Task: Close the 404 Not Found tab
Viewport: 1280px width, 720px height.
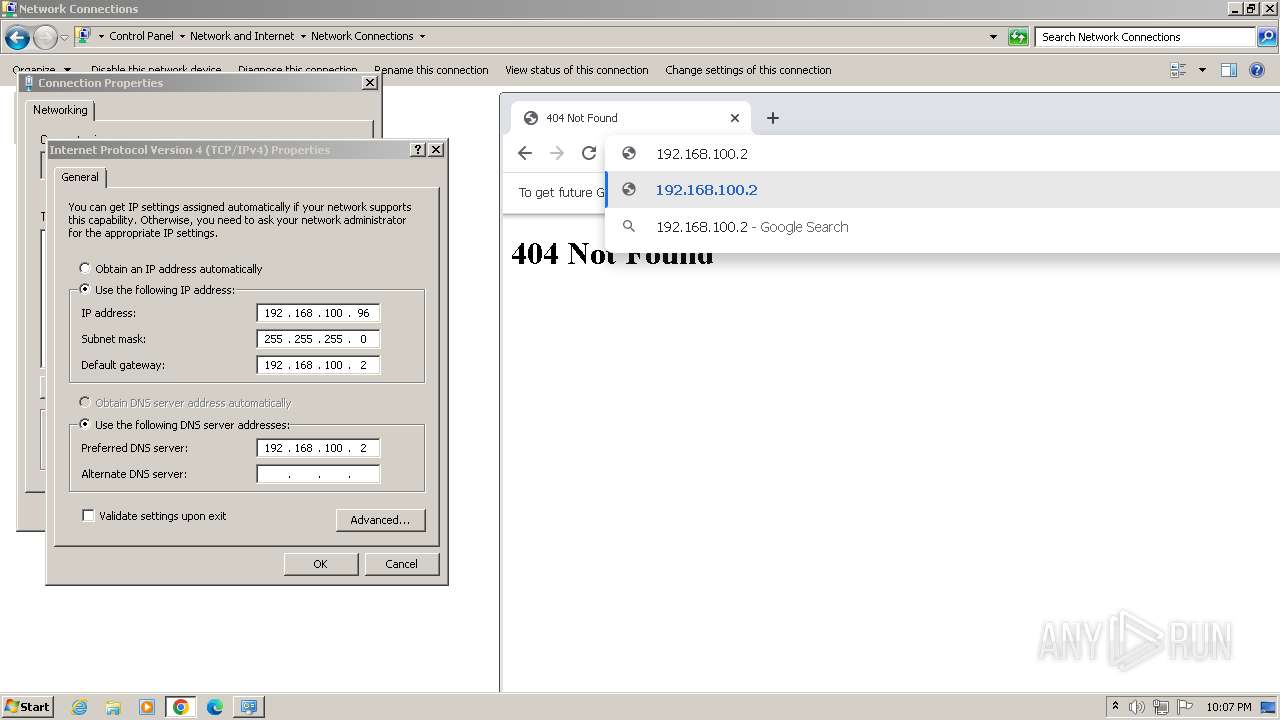Action: point(735,118)
